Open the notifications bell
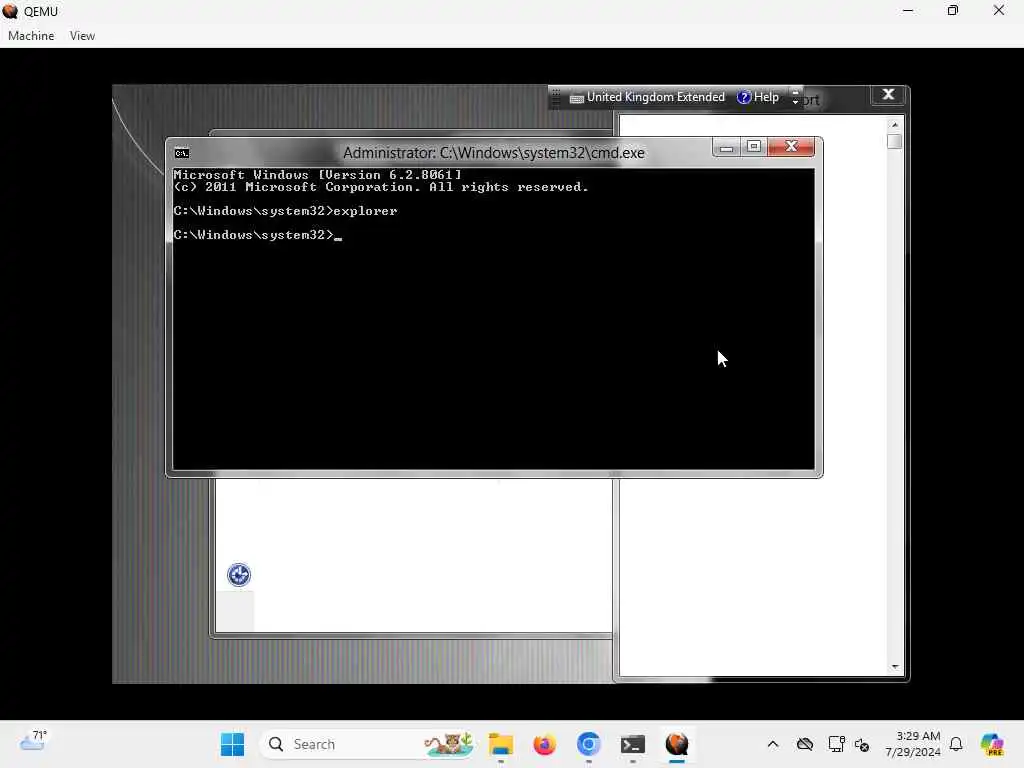The height and width of the screenshot is (768, 1024). pos(956,744)
